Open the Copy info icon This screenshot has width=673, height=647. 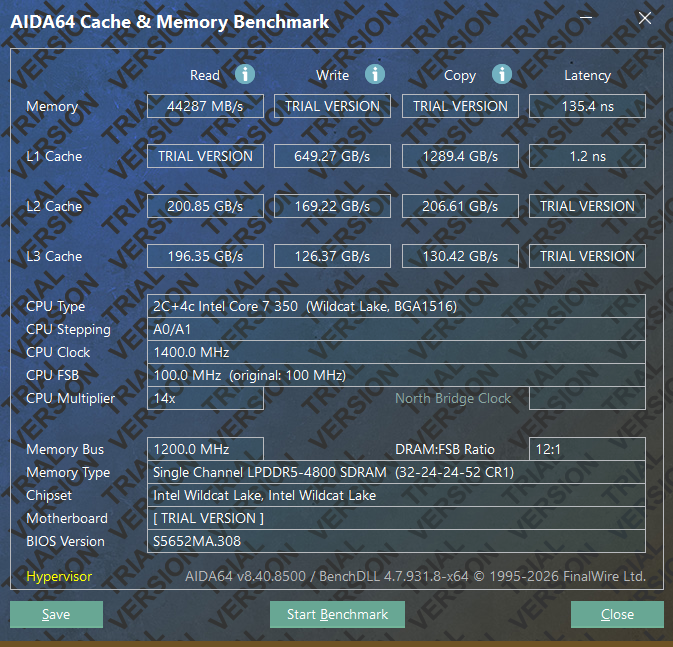click(502, 74)
